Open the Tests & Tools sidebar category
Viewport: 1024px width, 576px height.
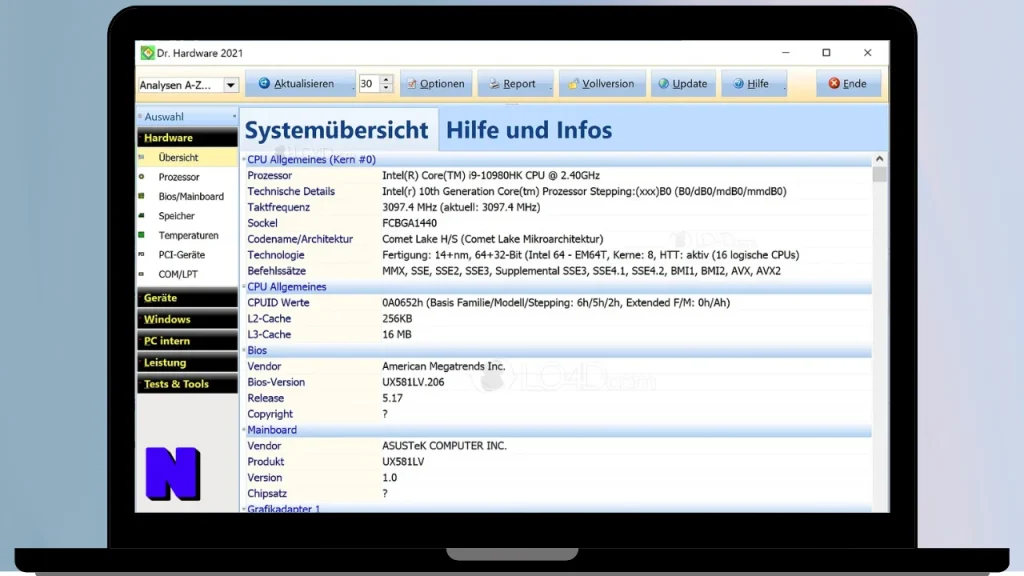click(187, 384)
